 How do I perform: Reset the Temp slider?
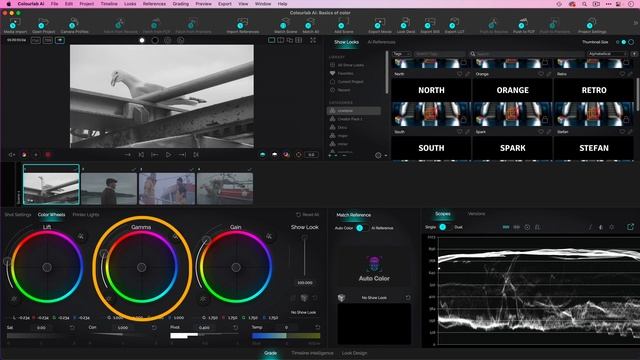(318, 328)
